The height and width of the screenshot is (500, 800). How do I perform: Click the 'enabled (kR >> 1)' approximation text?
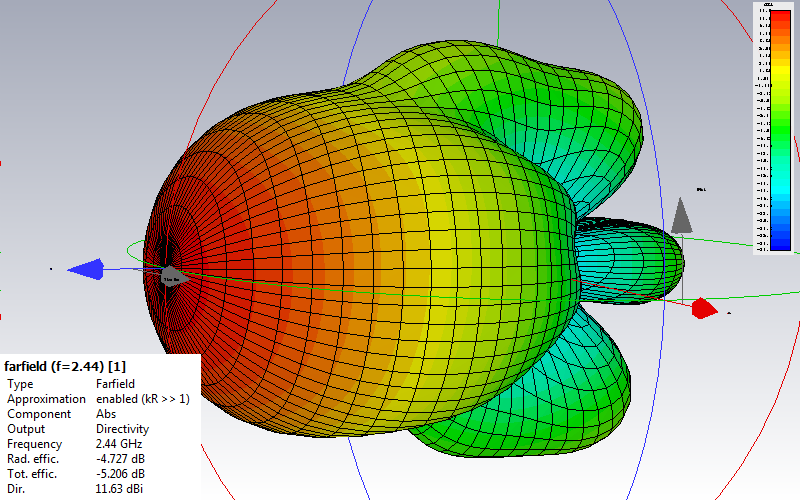coord(142,399)
